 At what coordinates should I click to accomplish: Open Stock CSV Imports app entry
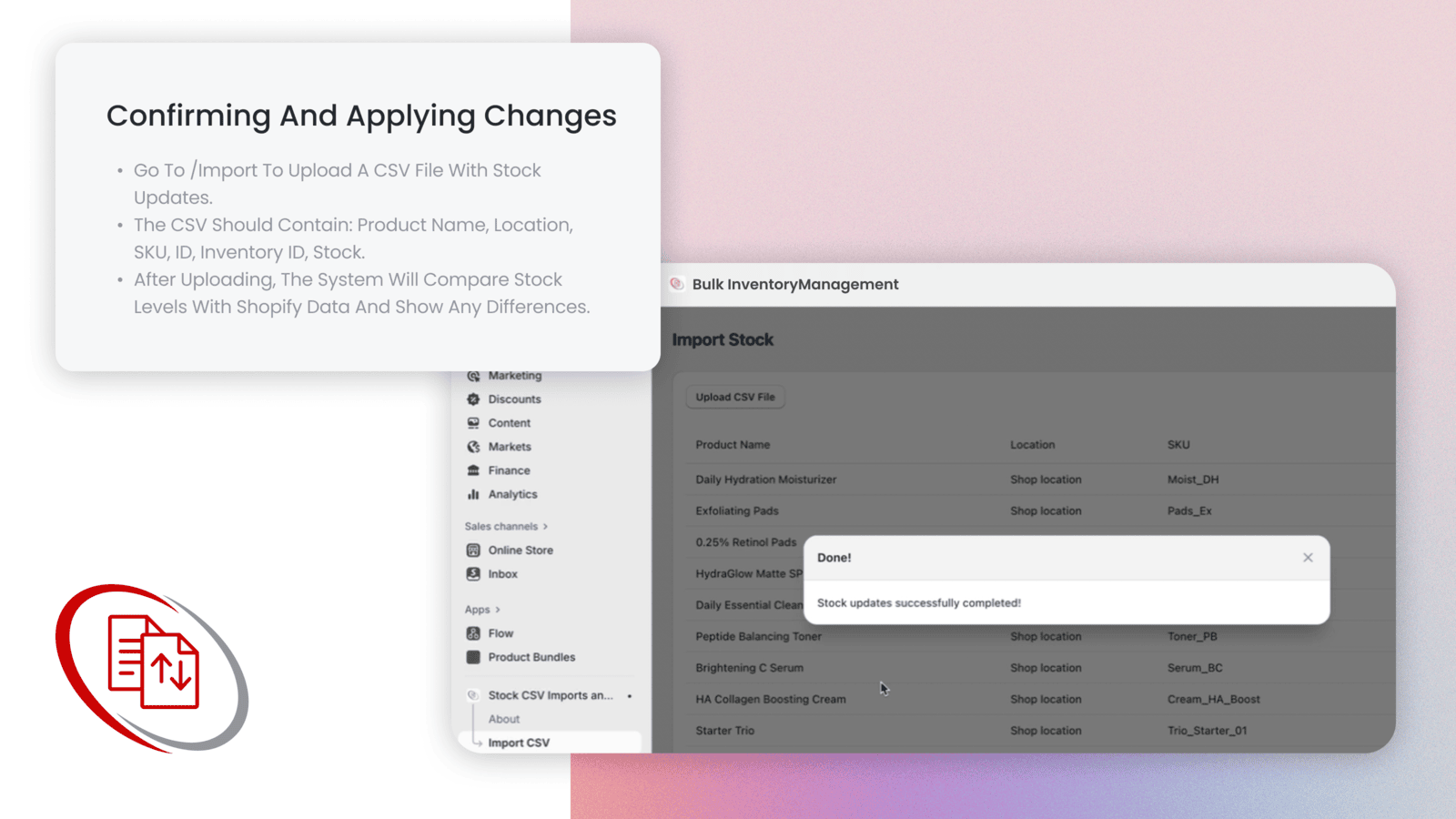pos(551,695)
